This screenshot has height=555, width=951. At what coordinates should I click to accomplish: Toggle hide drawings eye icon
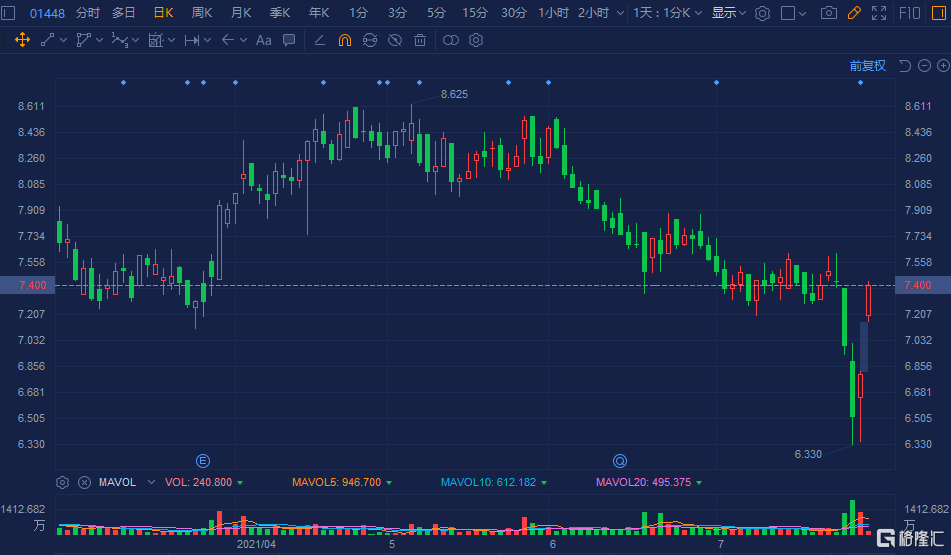pyautogui.click(x=395, y=40)
